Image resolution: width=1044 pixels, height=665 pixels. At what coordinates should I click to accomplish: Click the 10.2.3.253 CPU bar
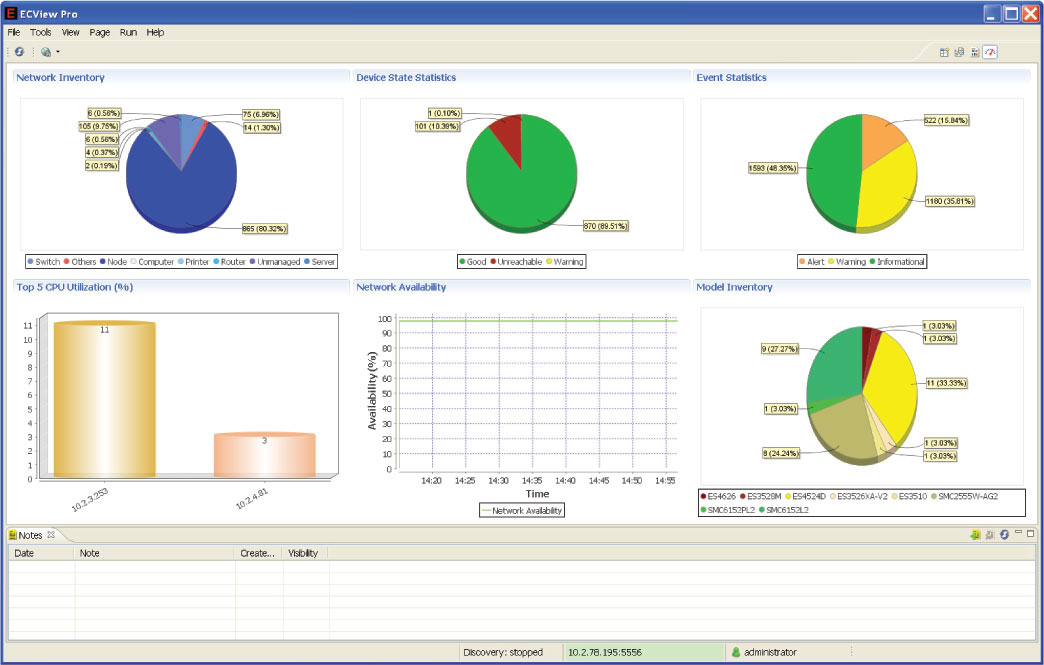click(x=105, y=399)
